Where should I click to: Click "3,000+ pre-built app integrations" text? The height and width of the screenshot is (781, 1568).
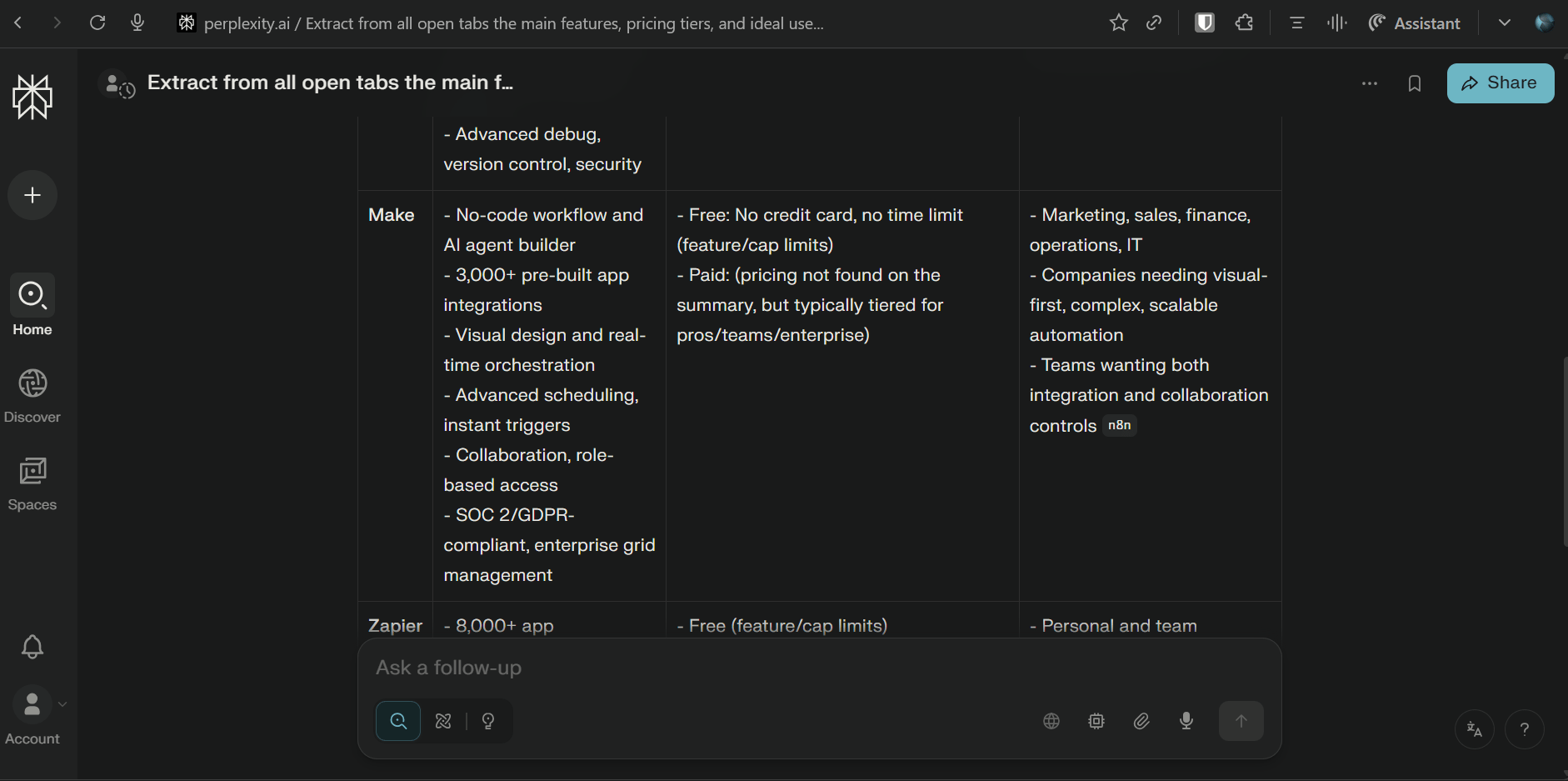tap(537, 290)
